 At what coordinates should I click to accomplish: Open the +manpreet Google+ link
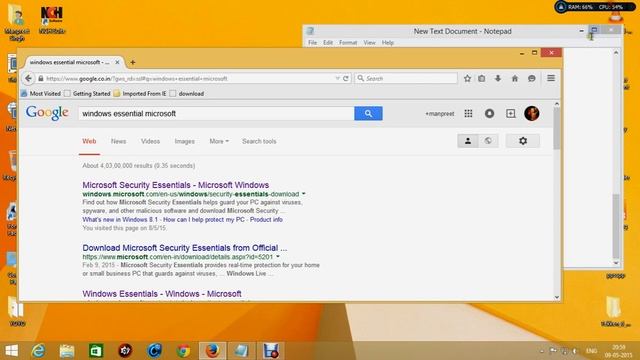point(440,114)
